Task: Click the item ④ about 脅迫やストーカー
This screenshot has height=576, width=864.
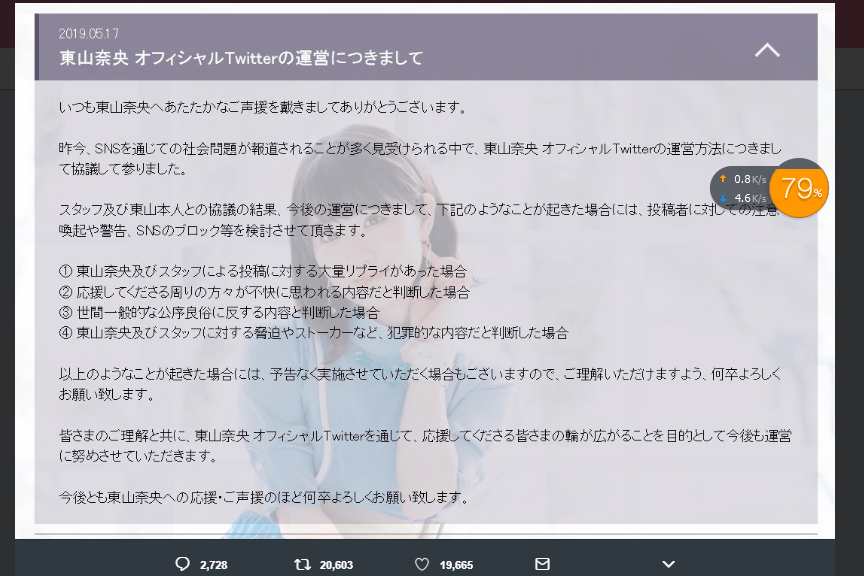Action: (x=314, y=333)
